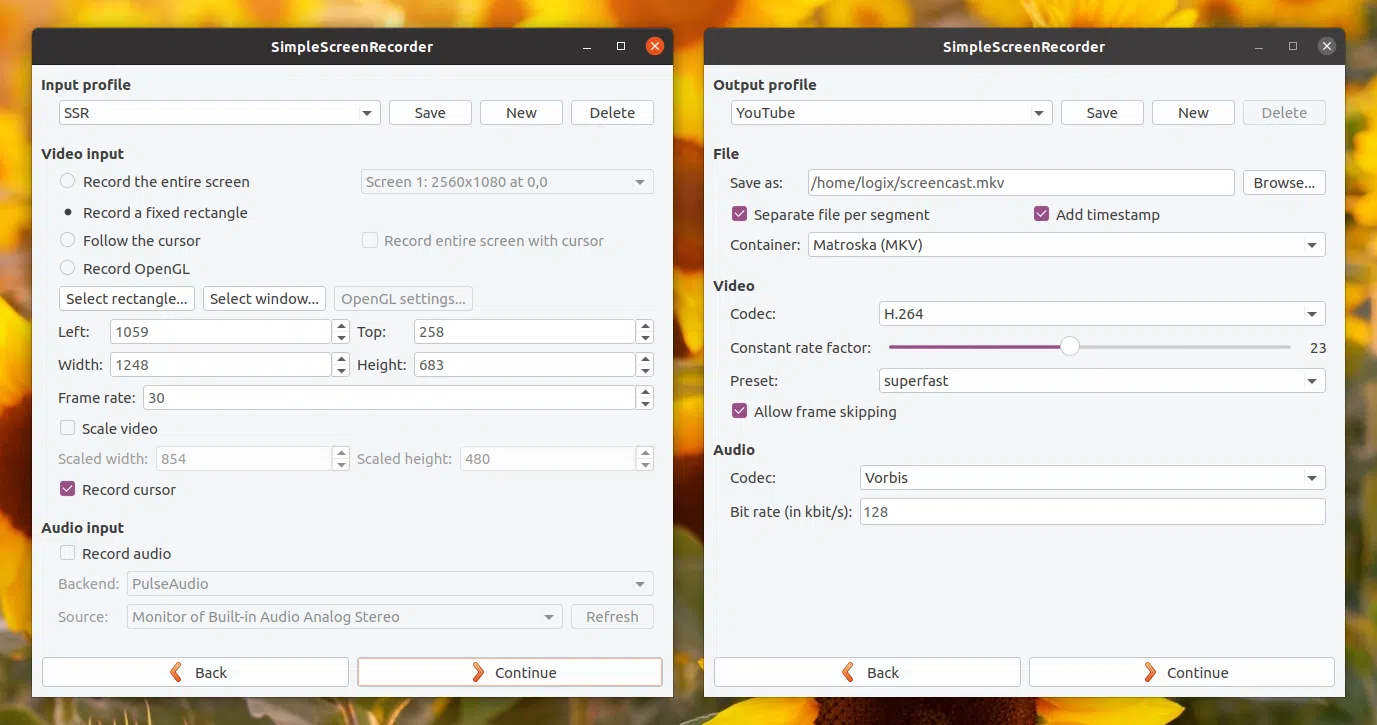Select Record OpenGL mode
The image size is (1377, 725).
coord(67,268)
